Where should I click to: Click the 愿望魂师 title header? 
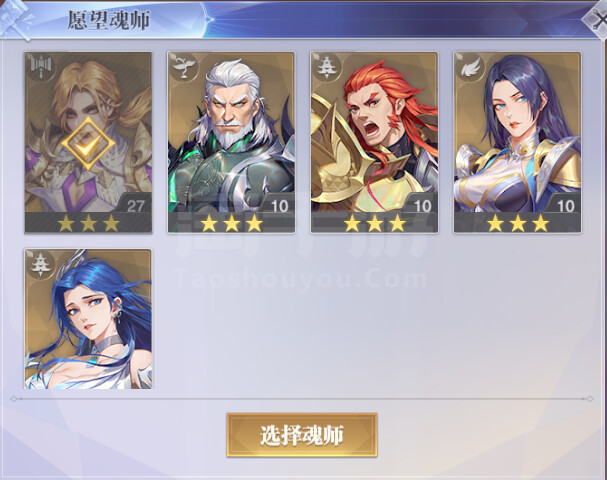point(109,20)
